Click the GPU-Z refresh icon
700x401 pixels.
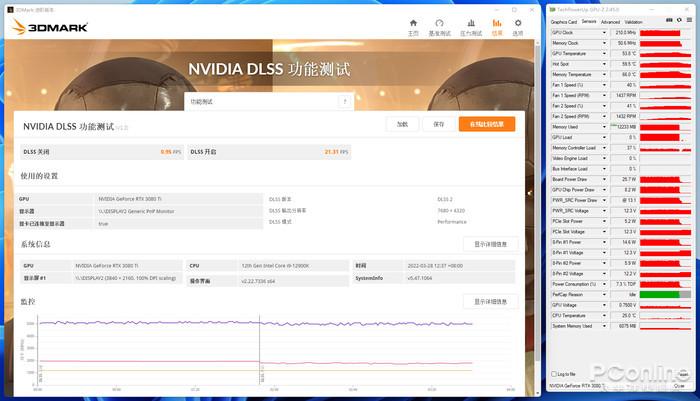tap(679, 20)
